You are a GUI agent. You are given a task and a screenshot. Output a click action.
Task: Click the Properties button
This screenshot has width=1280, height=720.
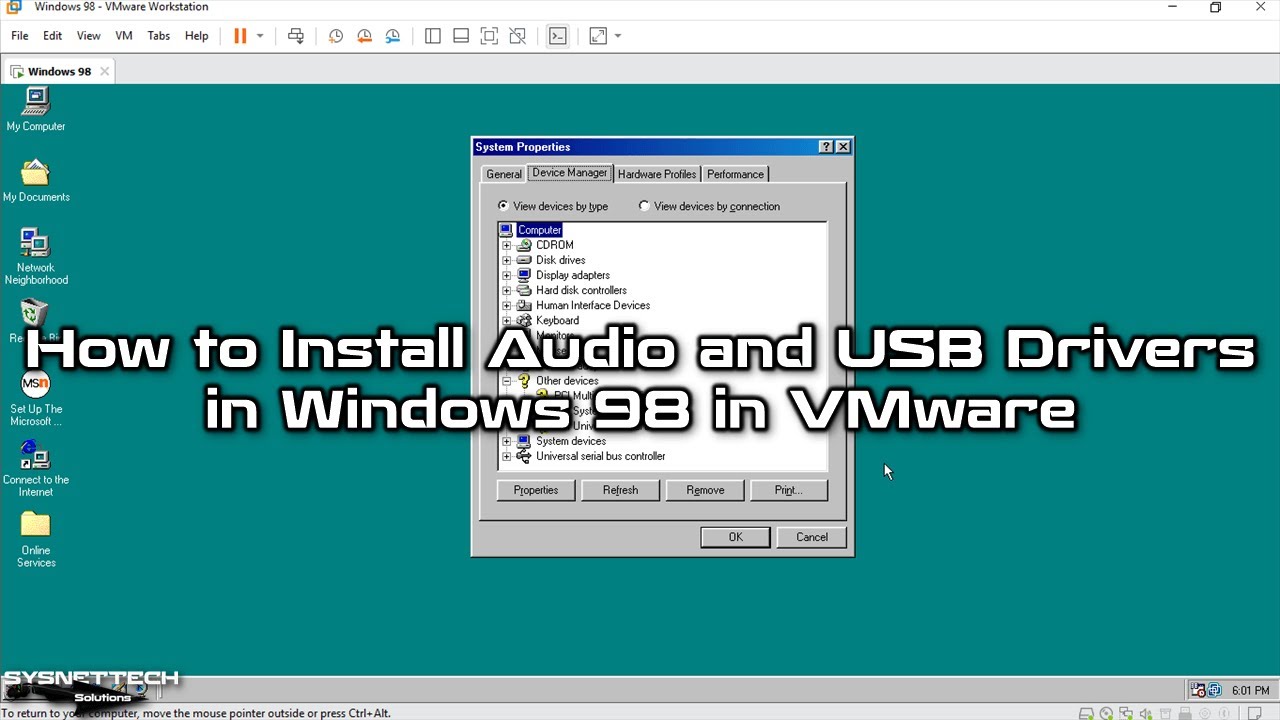536,490
